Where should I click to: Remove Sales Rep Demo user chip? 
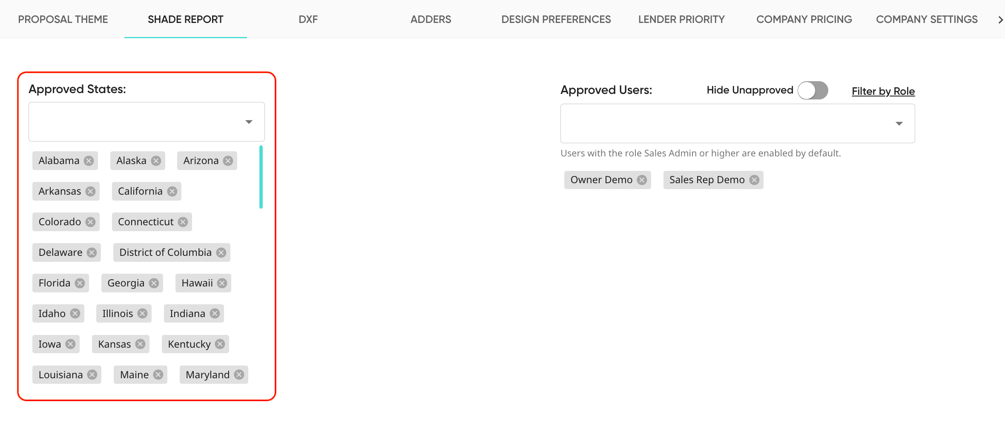click(x=754, y=180)
